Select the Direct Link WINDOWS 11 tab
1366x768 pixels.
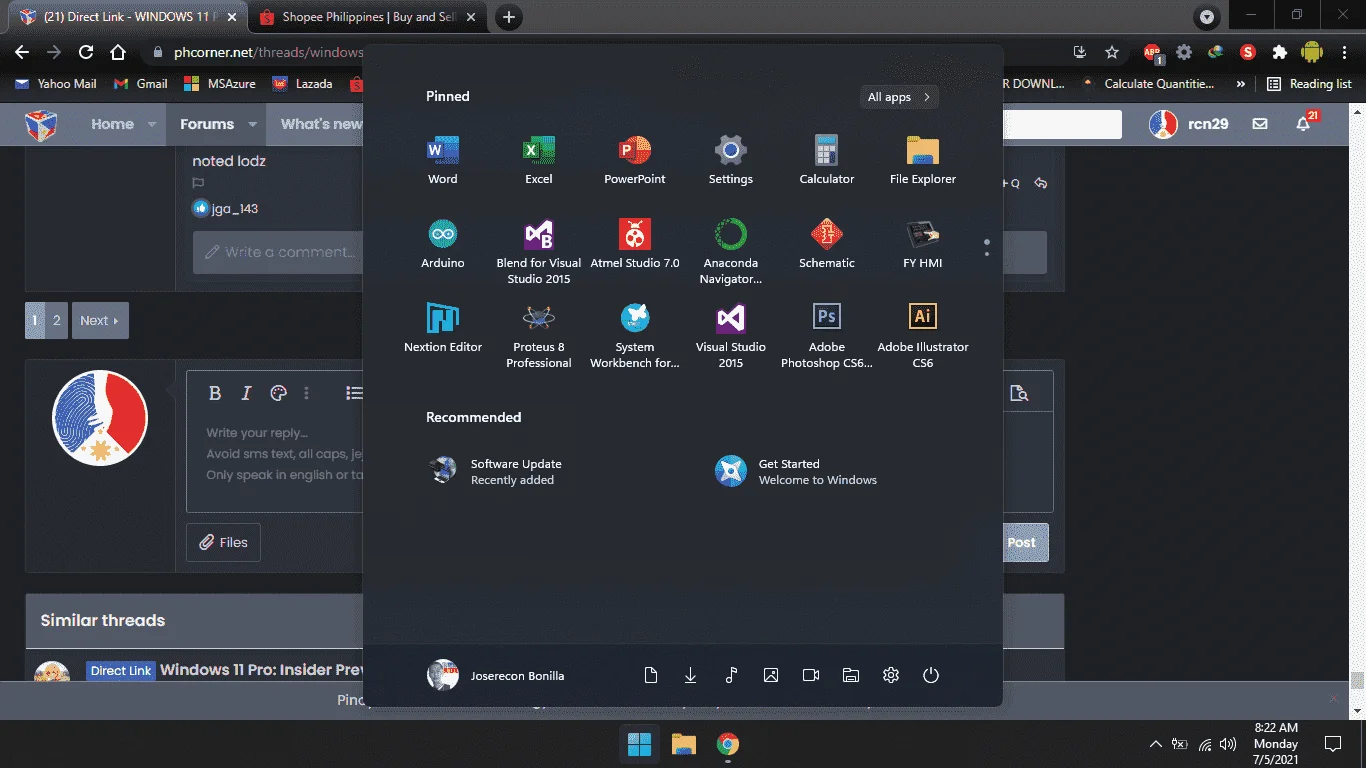127,17
